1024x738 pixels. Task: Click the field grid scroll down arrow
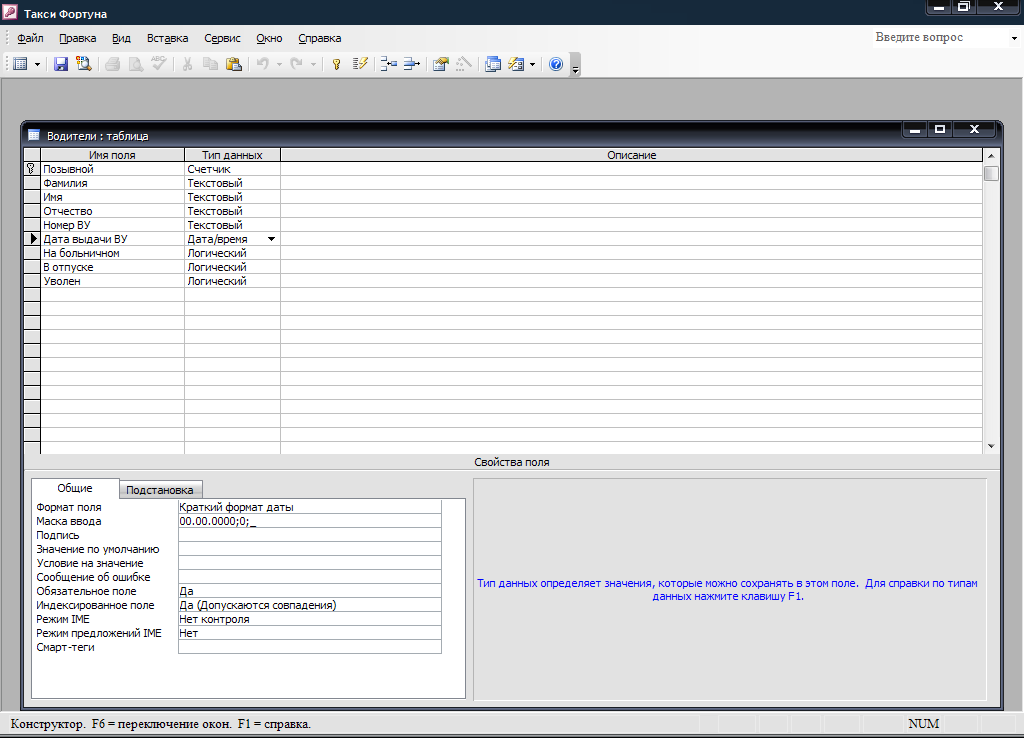pyautogui.click(x=991, y=446)
